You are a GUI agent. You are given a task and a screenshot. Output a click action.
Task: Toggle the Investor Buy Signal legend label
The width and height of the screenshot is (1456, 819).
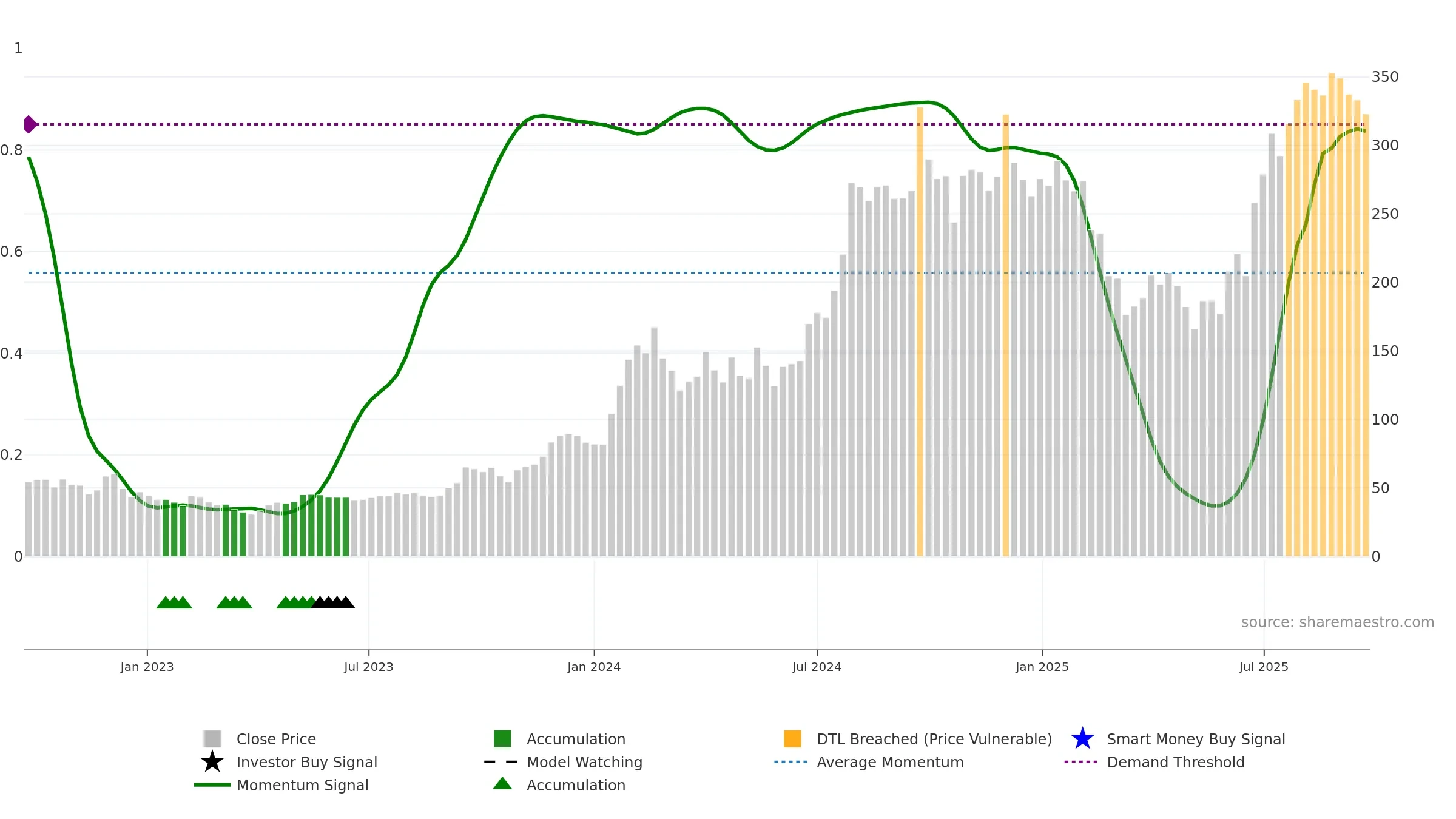307,762
